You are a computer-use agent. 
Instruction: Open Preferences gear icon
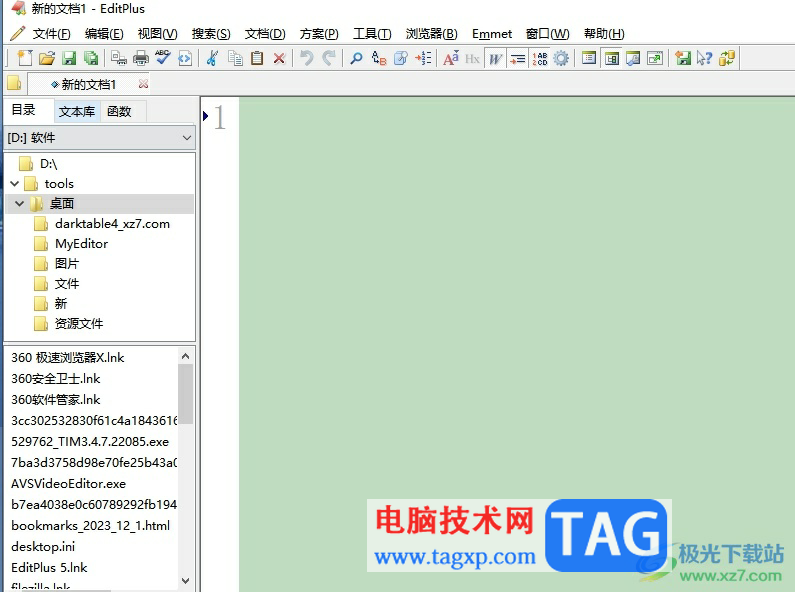pos(561,58)
